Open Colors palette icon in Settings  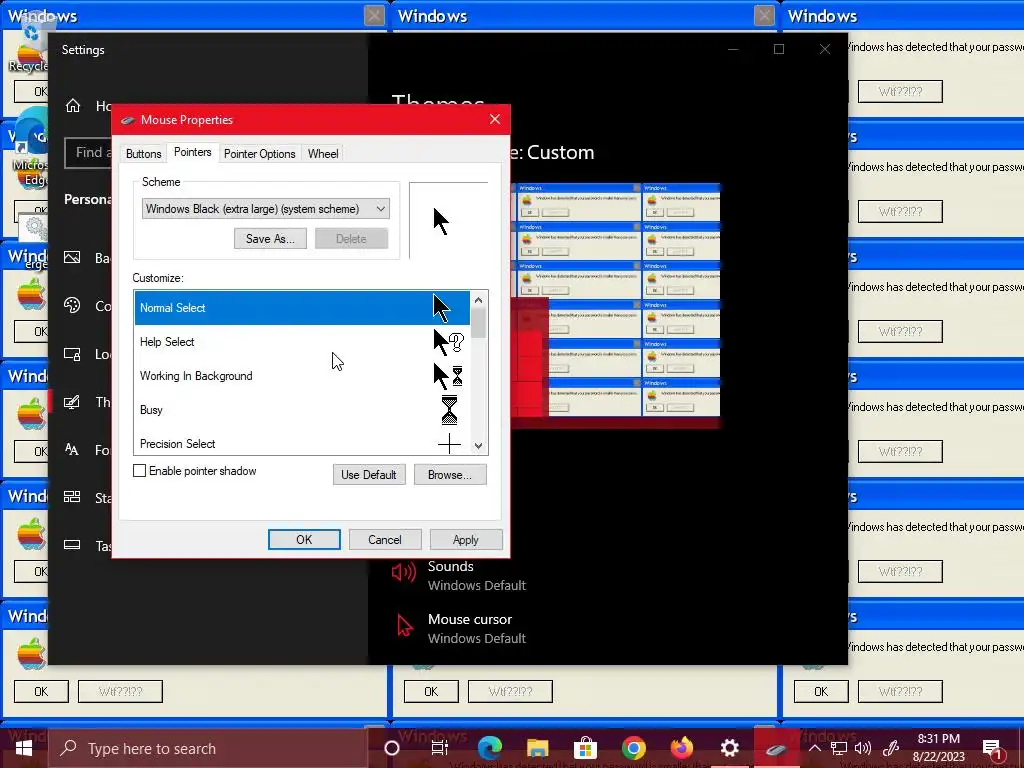pos(72,305)
